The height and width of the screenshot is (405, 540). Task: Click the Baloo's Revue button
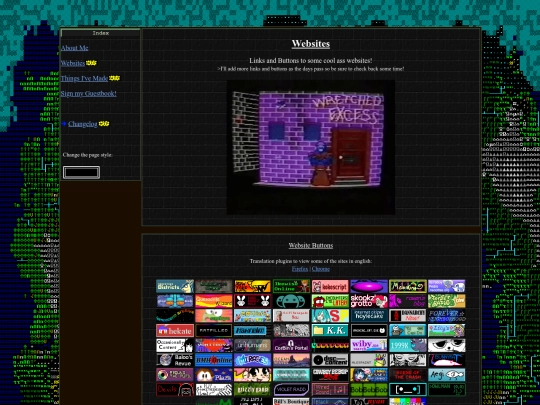coord(175,360)
